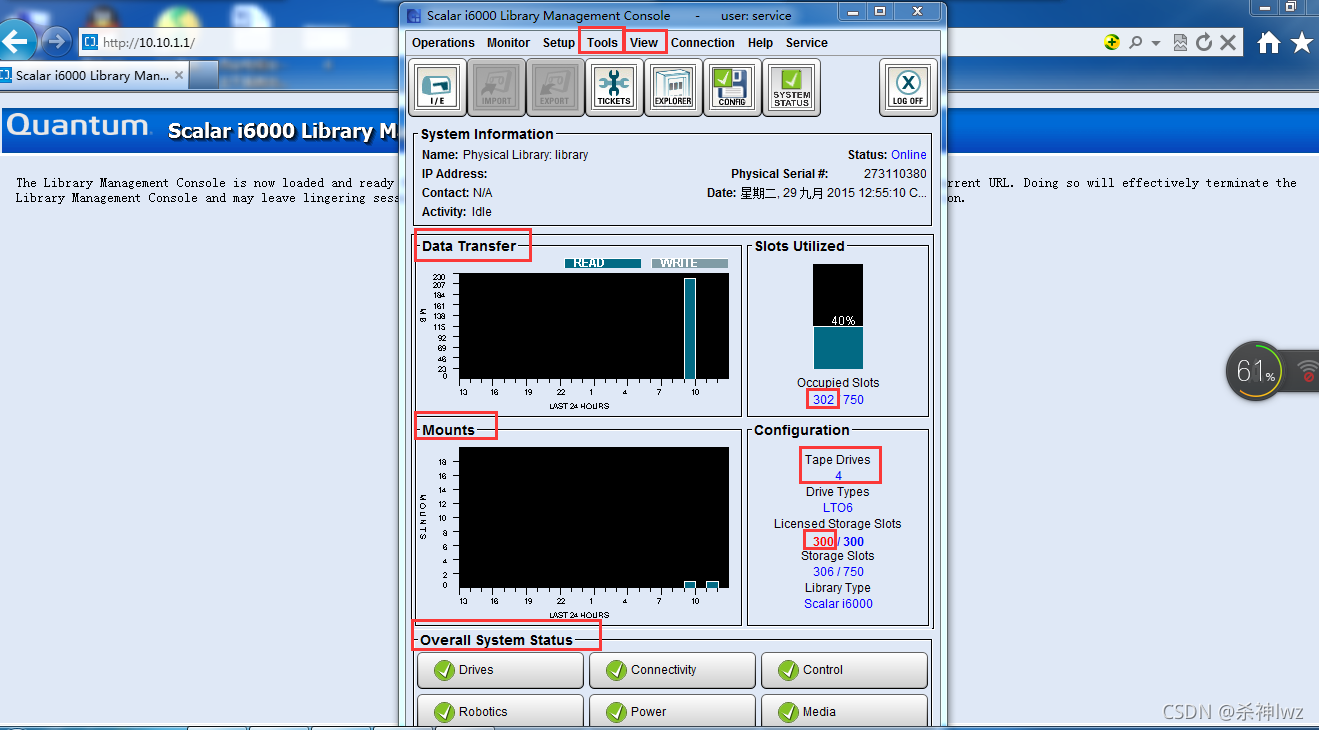
Task: Click the Media status button
Action: click(844, 711)
